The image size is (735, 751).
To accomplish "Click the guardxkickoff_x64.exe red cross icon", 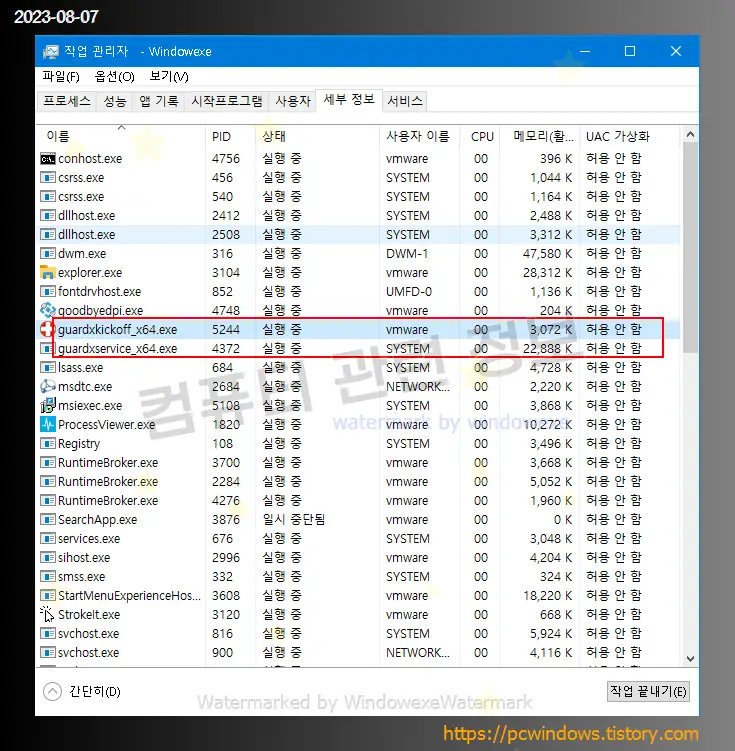I will (47, 330).
